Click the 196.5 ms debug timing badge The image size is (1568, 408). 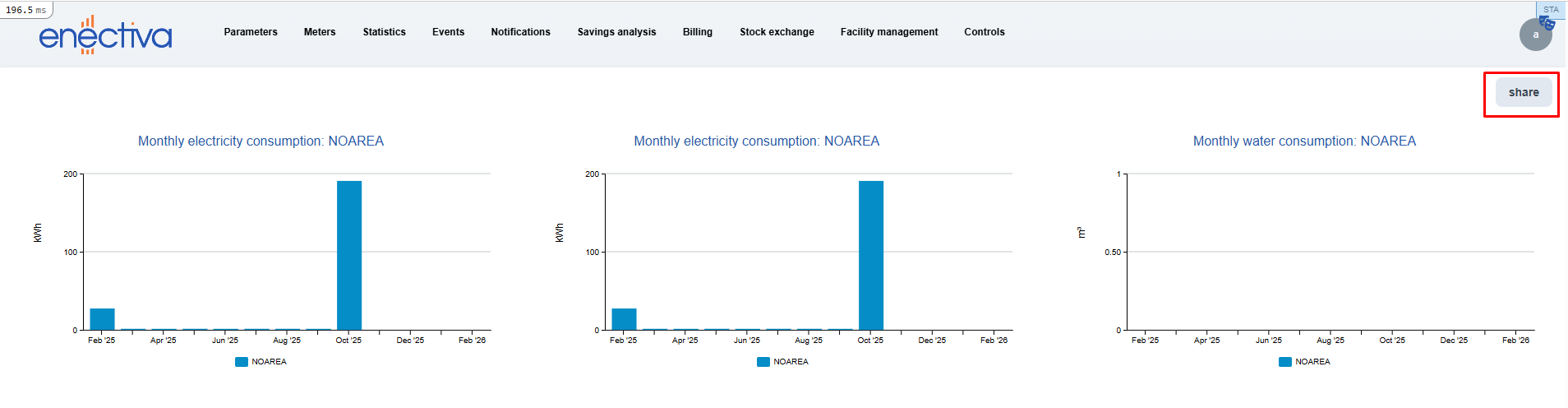pyautogui.click(x=26, y=10)
